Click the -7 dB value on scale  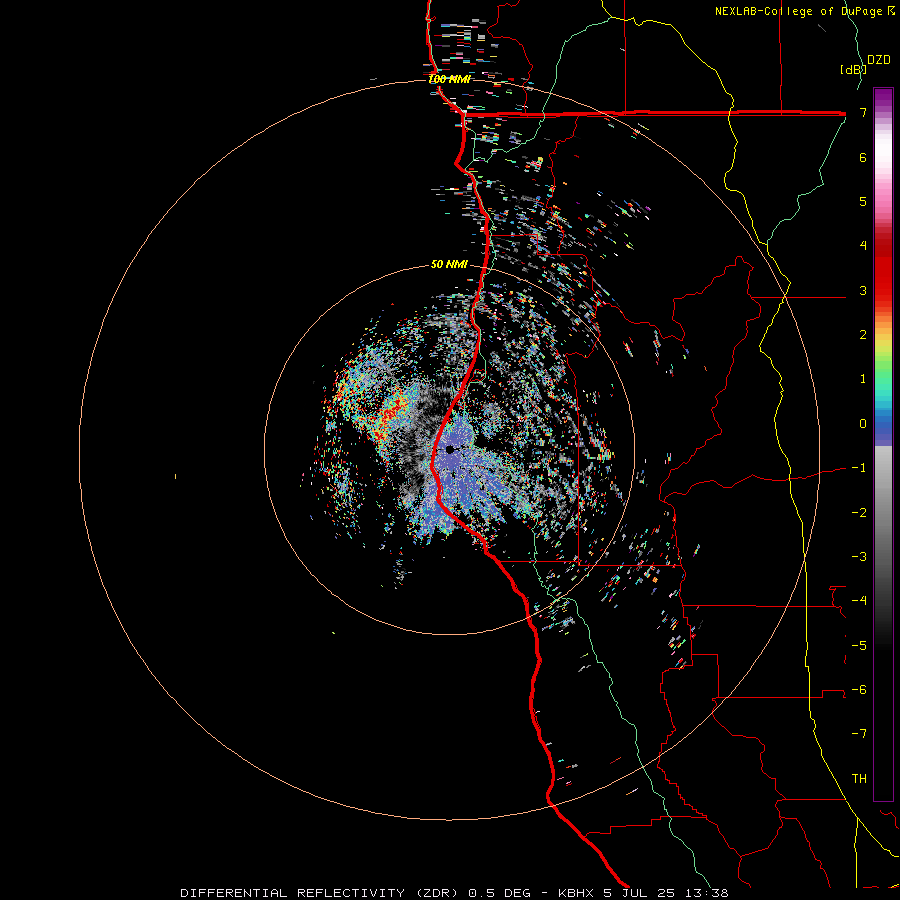coord(859,734)
